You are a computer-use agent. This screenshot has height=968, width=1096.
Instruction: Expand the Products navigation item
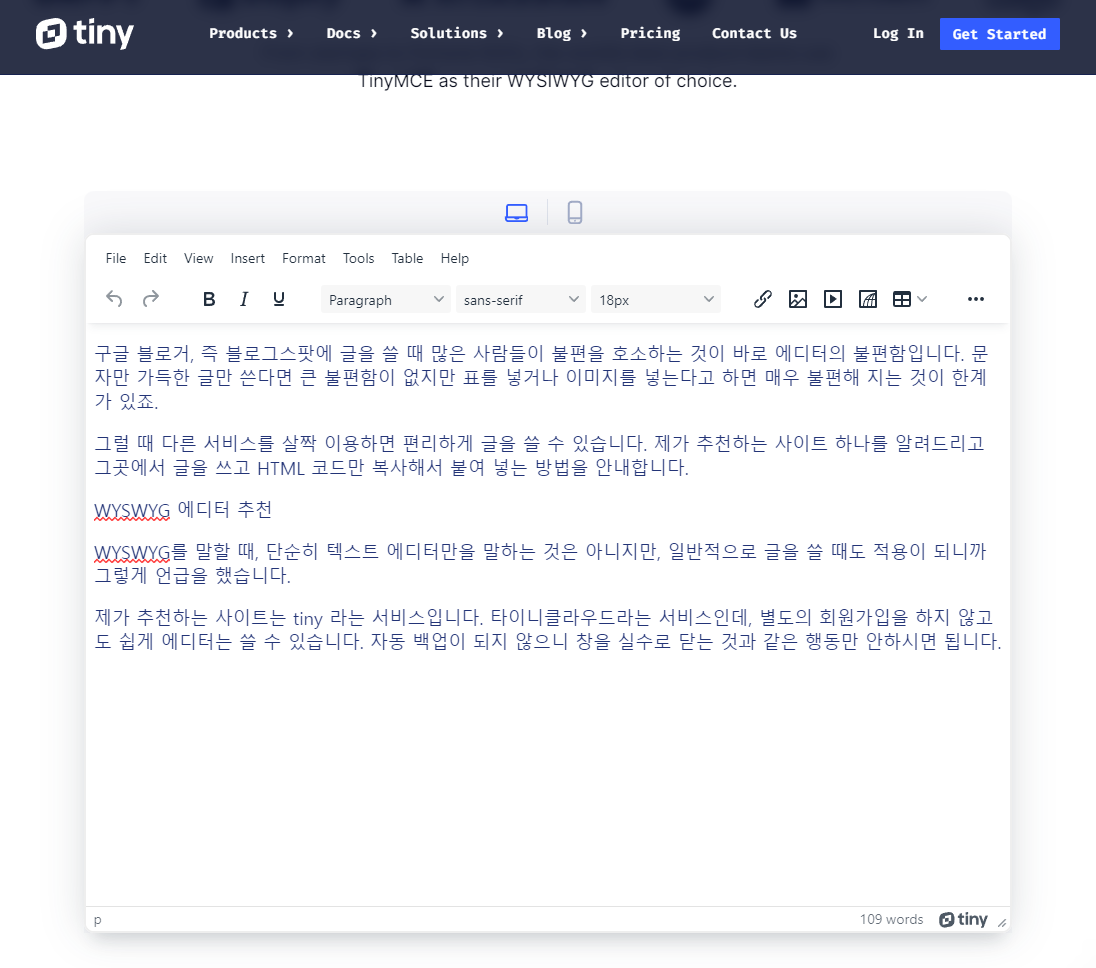point(251,34)
